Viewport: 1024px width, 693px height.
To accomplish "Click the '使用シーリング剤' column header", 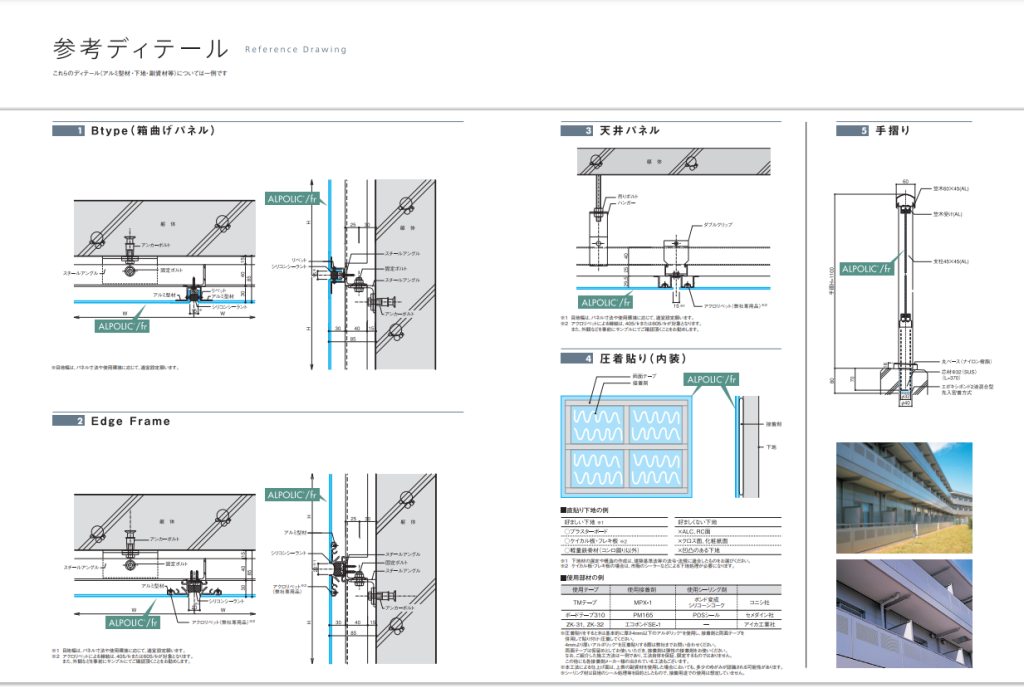I will (706, 590).
